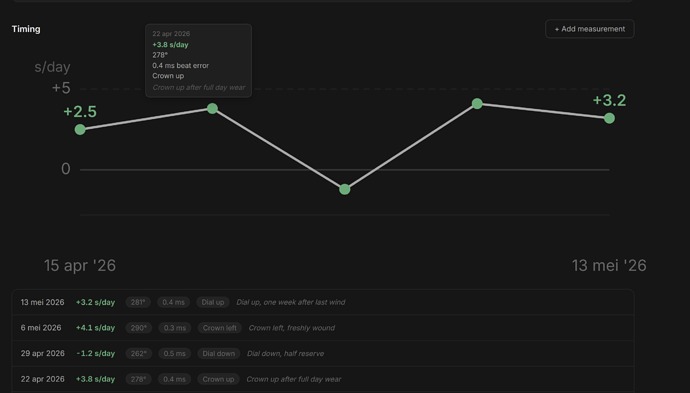
Task: Select the negative 29 apr data point
Action: [x=345, y=189]
